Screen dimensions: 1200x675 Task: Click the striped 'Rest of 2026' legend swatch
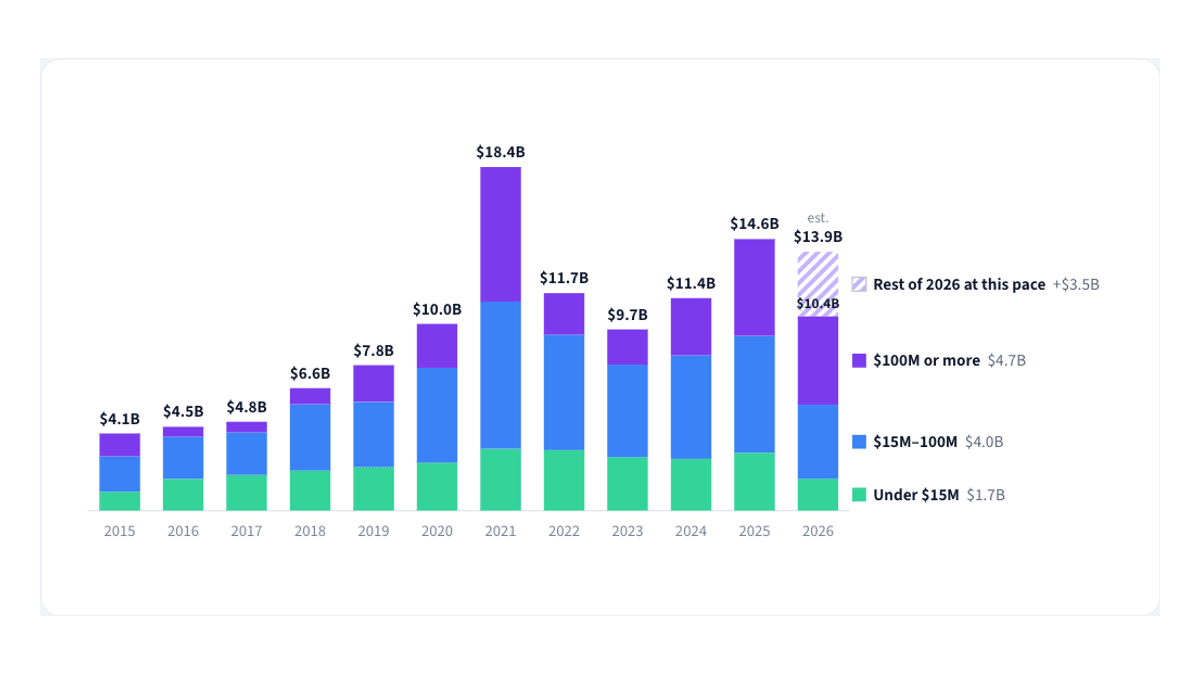[859, 284]
